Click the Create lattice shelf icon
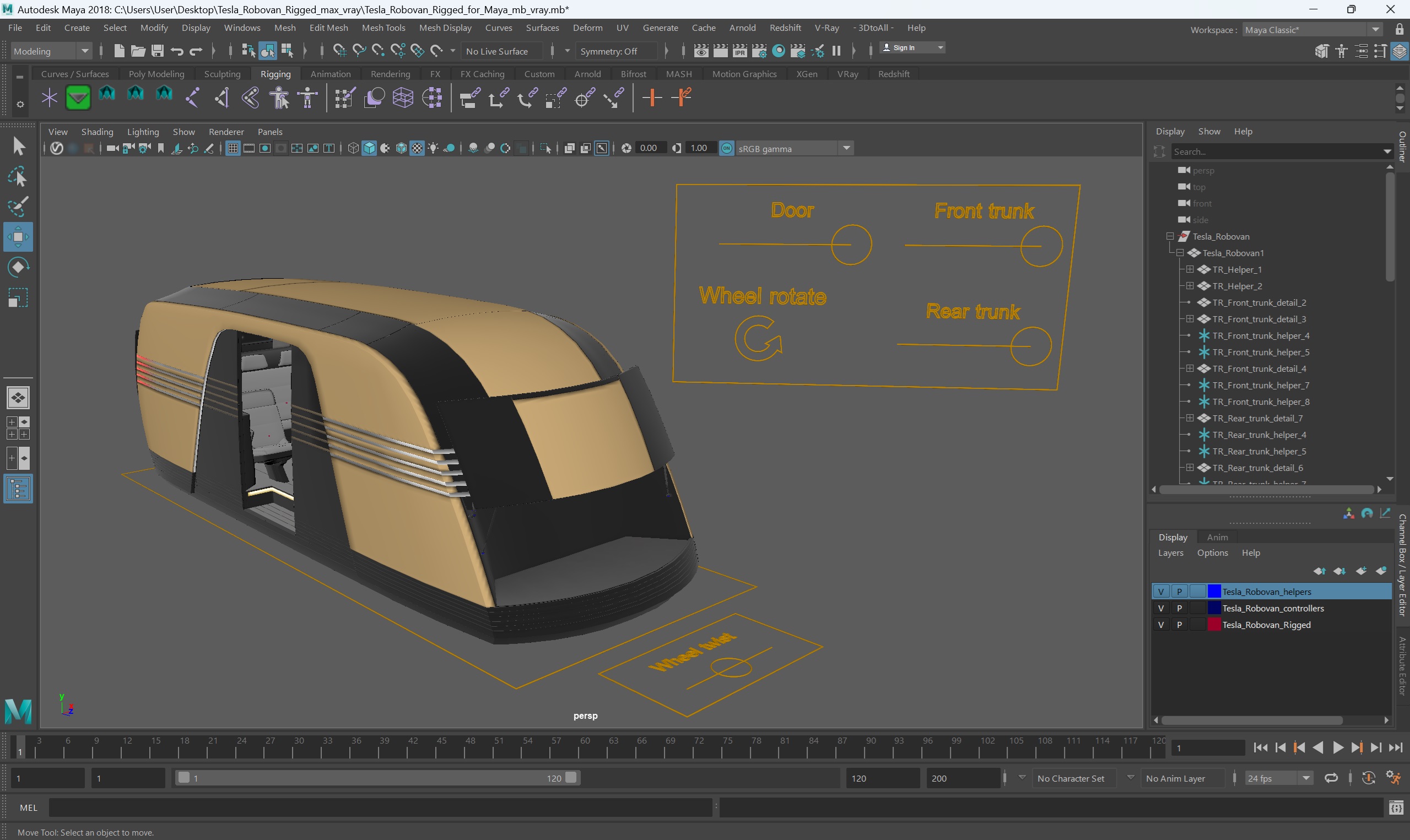The image size is (1410, 840). (402, 97)
